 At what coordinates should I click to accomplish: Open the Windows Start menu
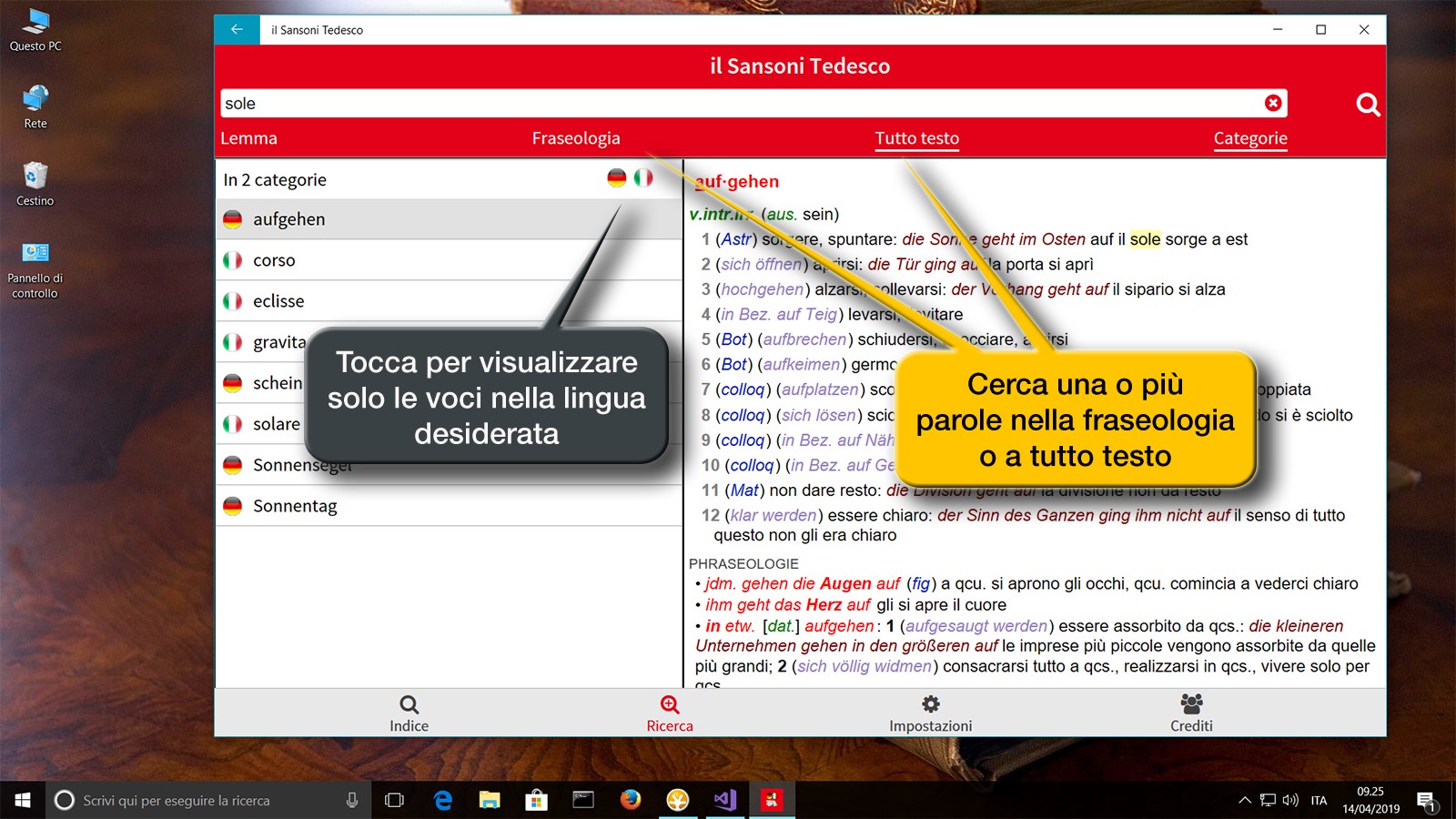tap(23, 800)
